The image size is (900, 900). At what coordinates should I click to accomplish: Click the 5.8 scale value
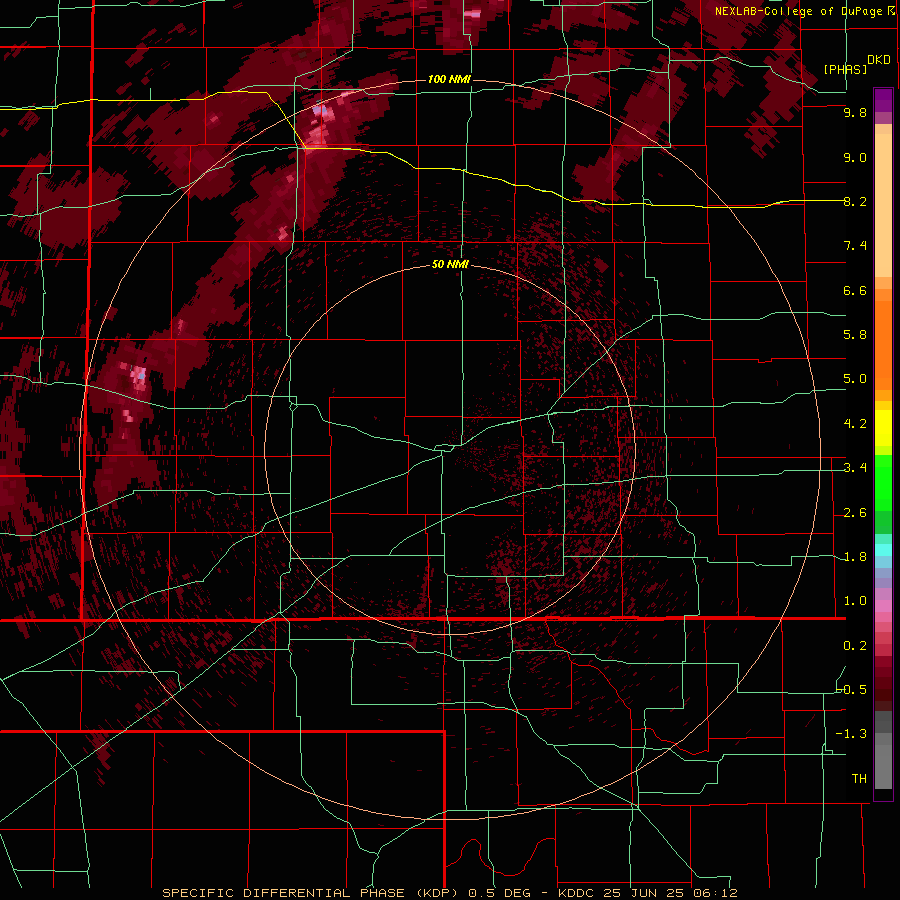(x=855, y=335)
